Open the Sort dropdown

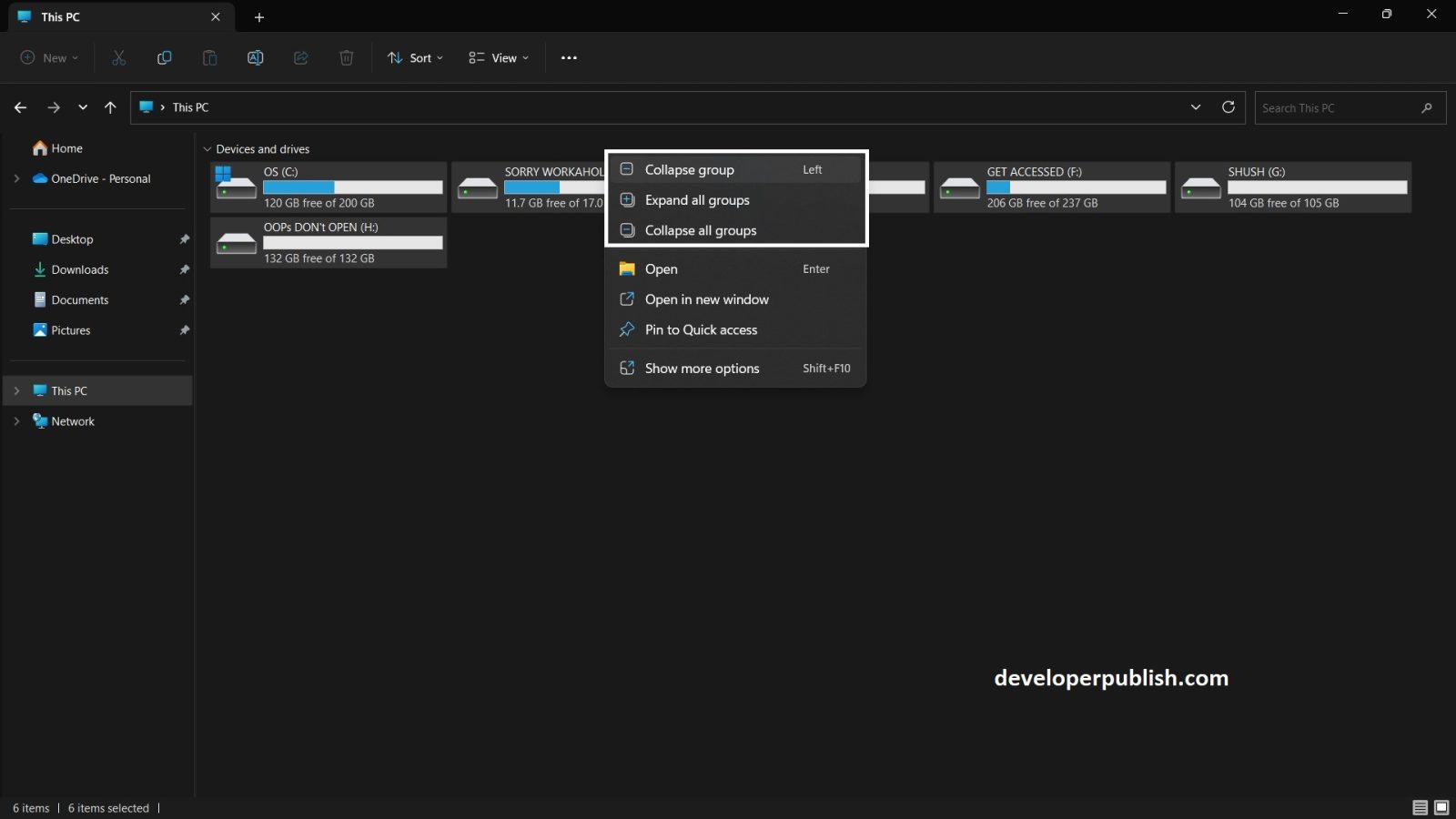click(414, 57)
